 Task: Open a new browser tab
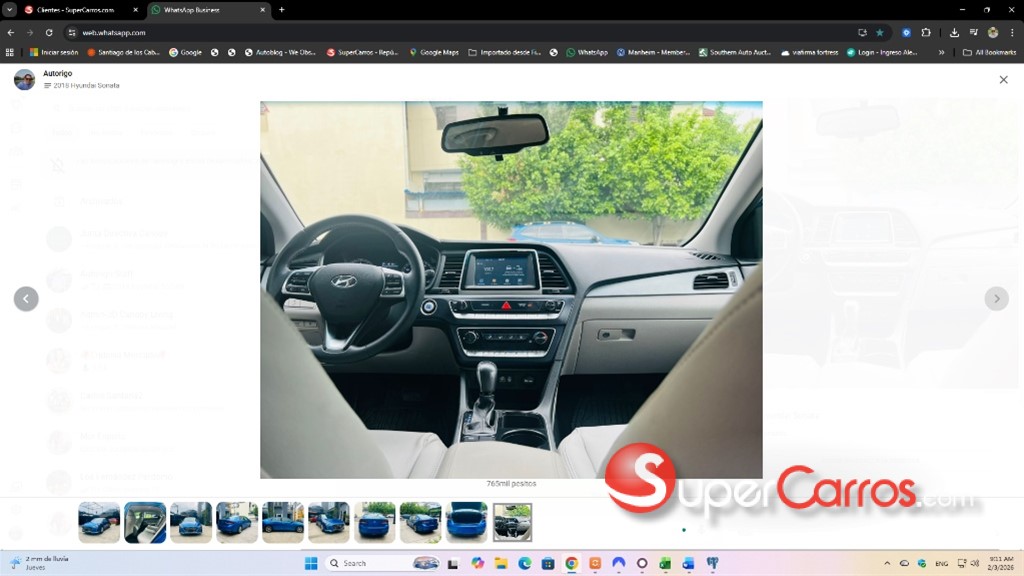click(282, 10)
